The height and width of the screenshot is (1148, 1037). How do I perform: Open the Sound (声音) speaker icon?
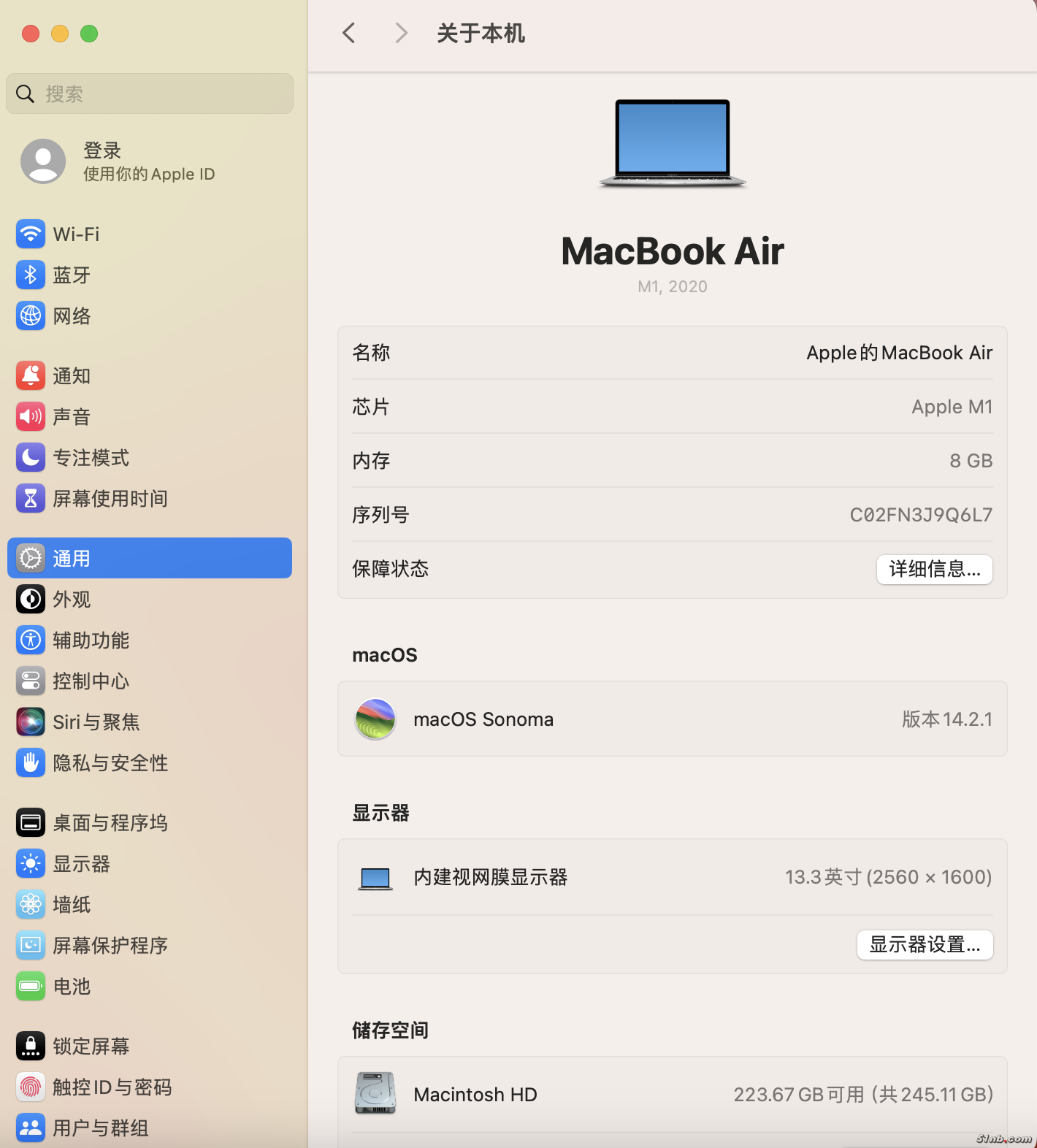pyautogui.click(x=31, y=417)
